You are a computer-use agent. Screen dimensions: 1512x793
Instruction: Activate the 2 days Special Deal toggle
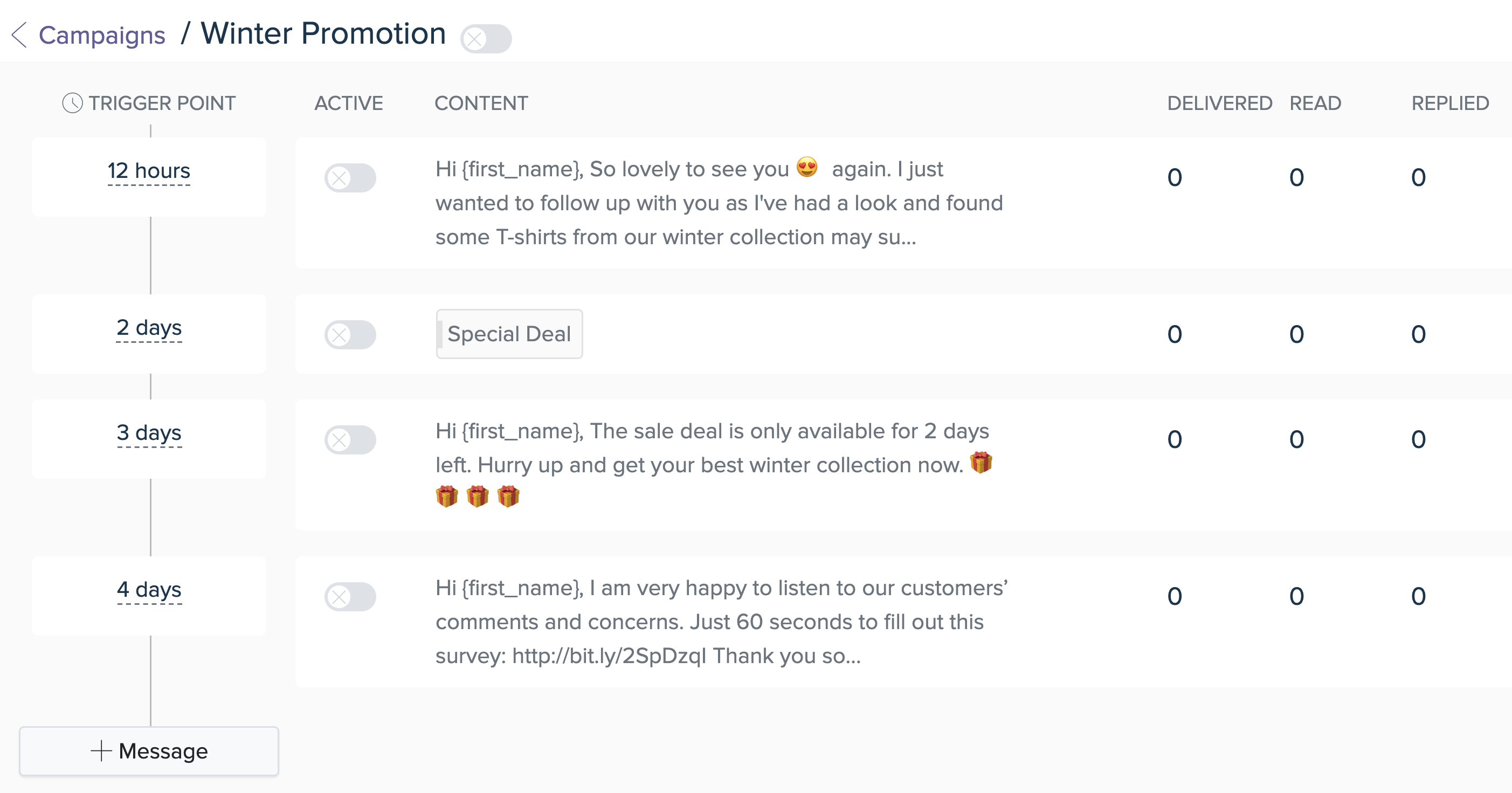coord(350,335)
